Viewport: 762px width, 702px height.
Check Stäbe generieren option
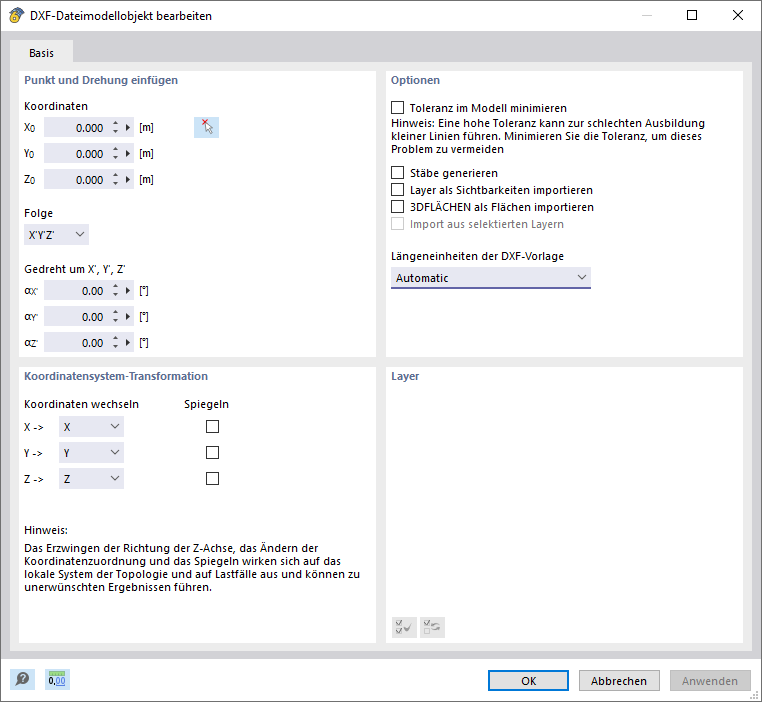398,172
